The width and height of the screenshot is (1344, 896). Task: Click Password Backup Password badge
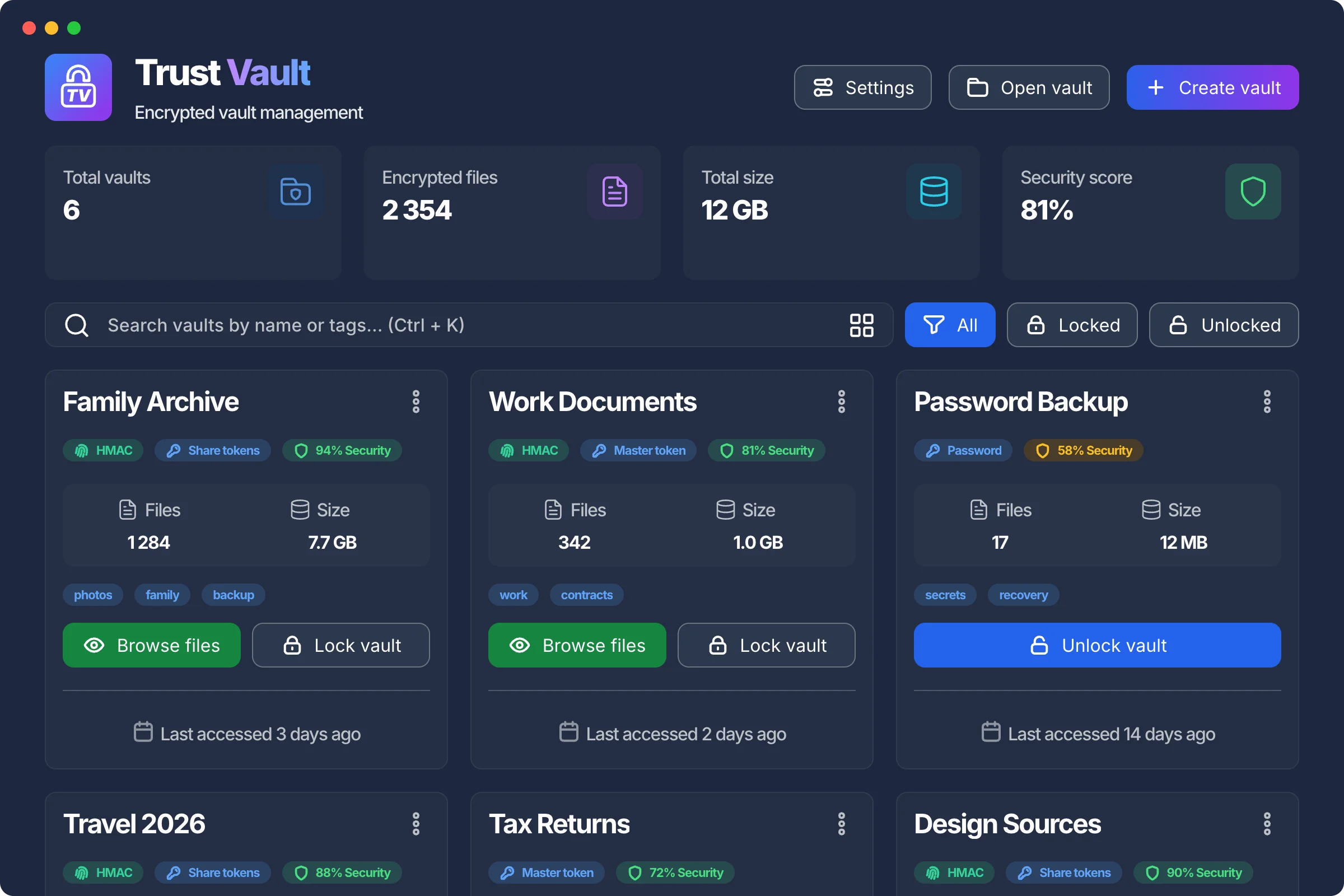[963, 451]
